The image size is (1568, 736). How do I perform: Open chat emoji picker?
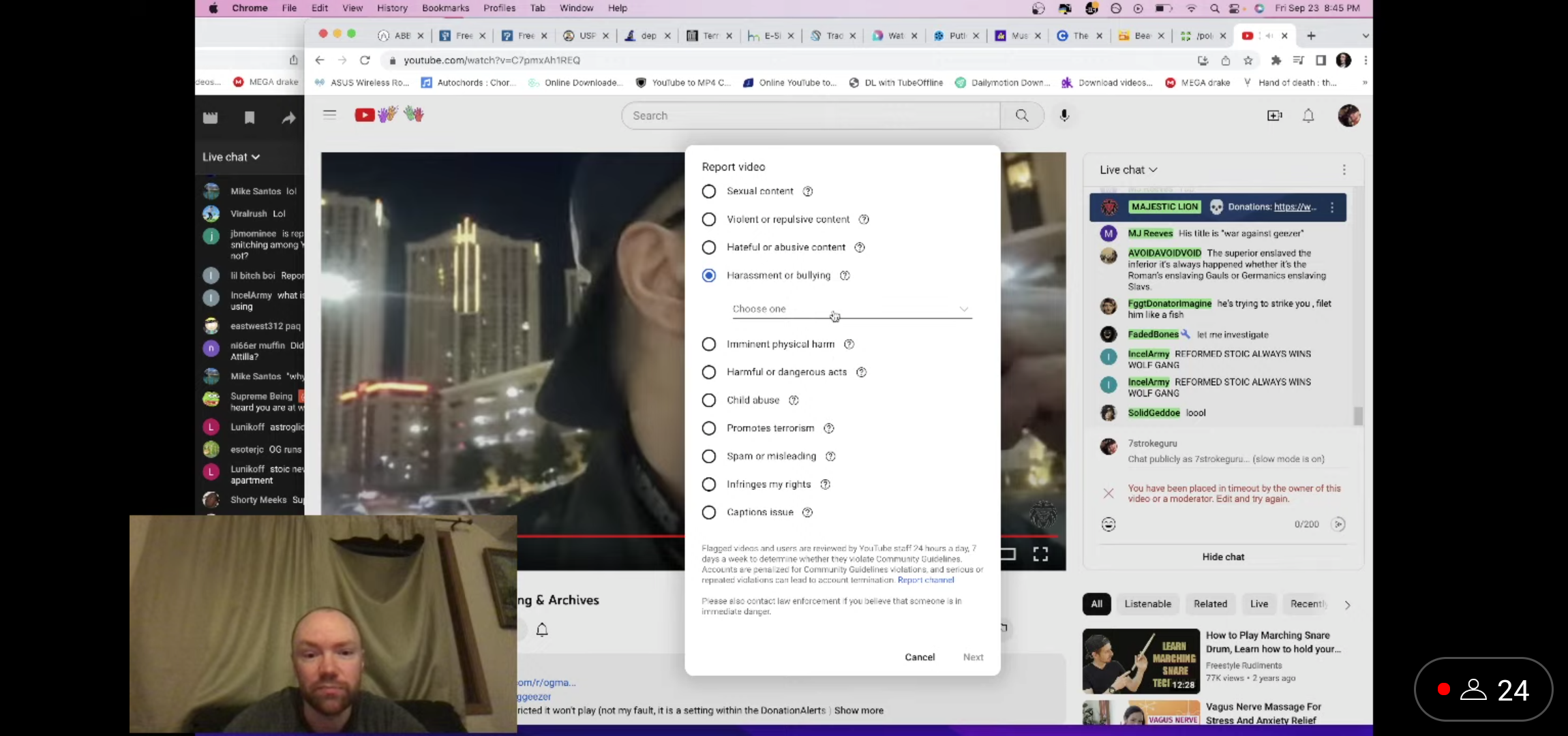tap(1109, 524)
